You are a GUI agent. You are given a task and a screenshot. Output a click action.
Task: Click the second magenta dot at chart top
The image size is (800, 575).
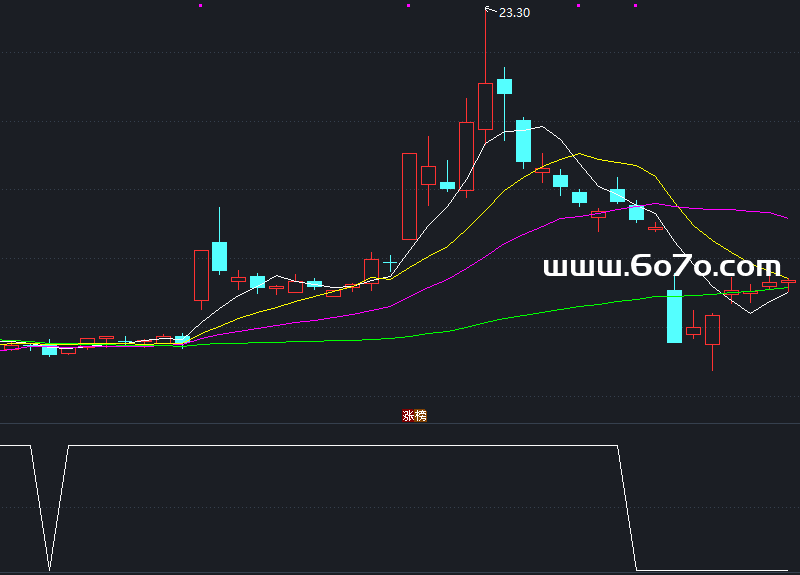(x=408, y=6)
